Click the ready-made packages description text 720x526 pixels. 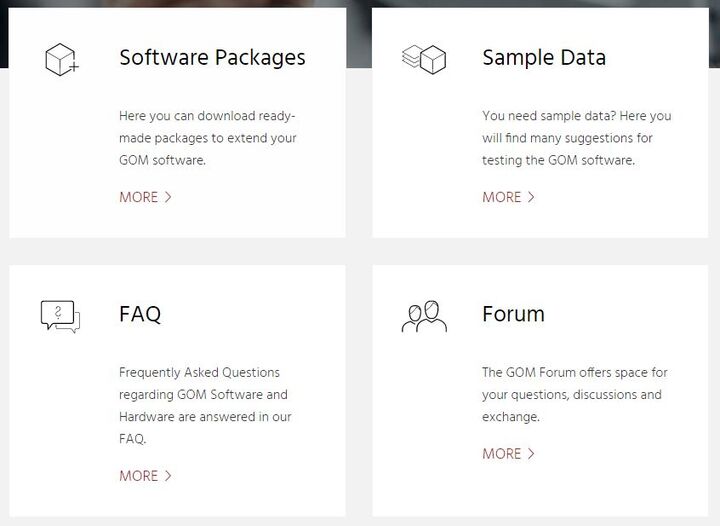pyautogui.click(x=208, y=138)
